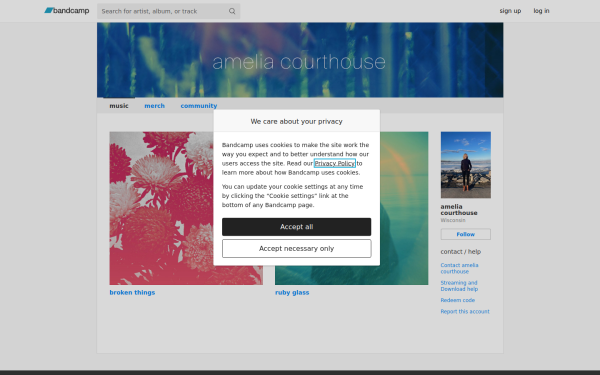
Task: Click the amelia courthouse name in sidebar
Action: pos(459,210)
